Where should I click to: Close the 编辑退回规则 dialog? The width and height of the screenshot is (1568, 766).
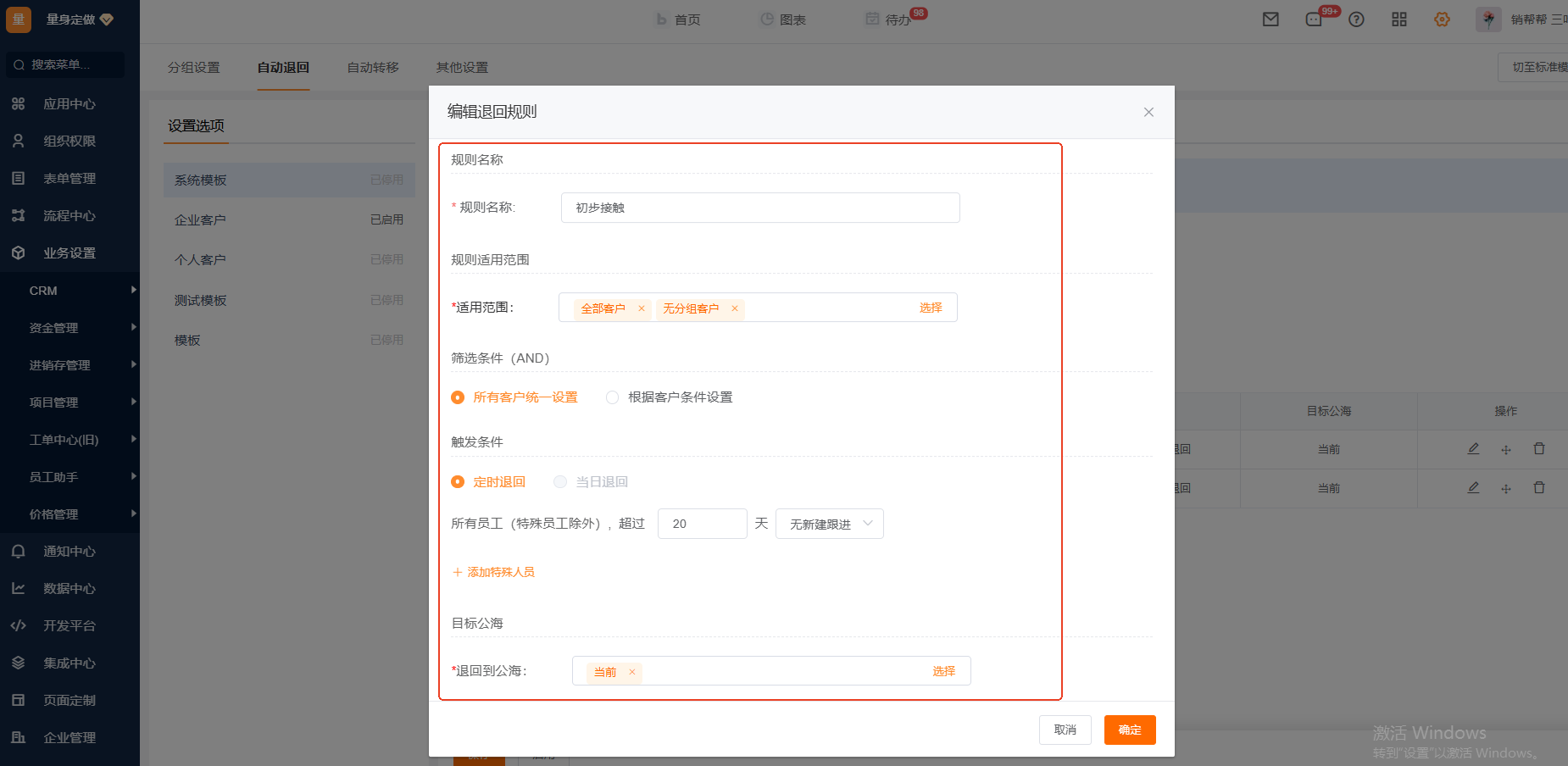[1148, 112]
